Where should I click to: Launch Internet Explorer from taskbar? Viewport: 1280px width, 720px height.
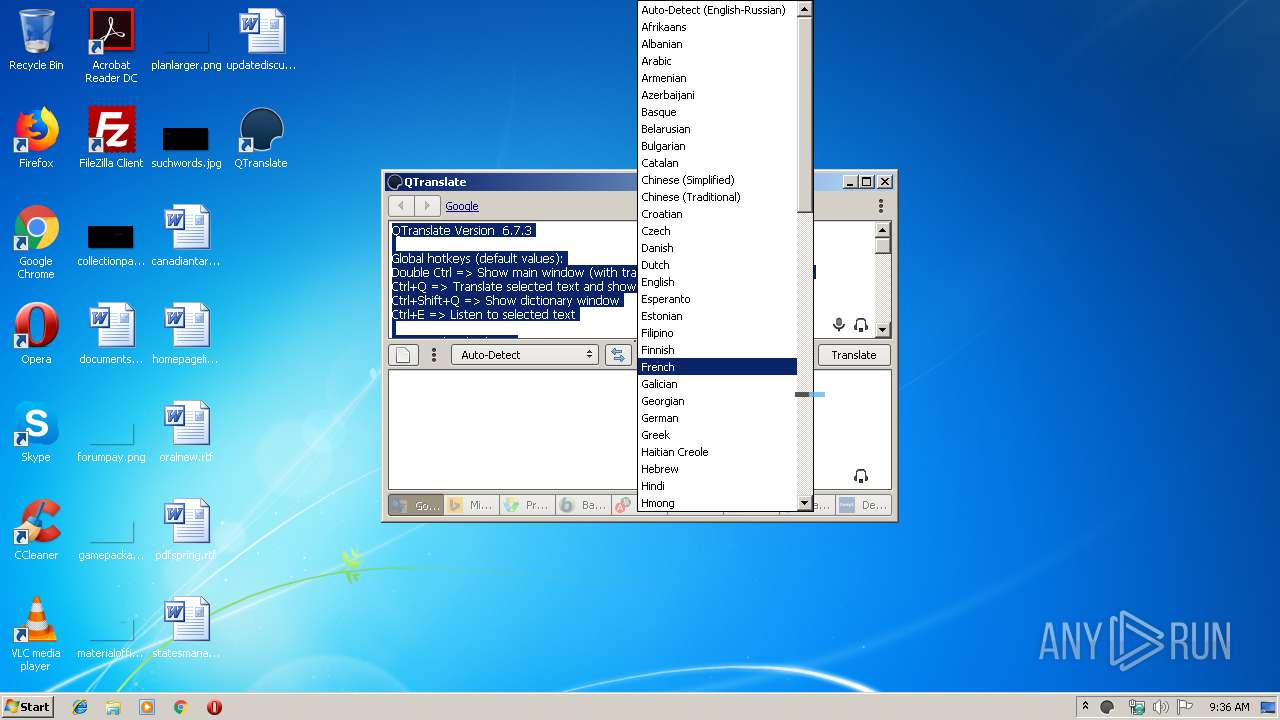coord(80,707)
